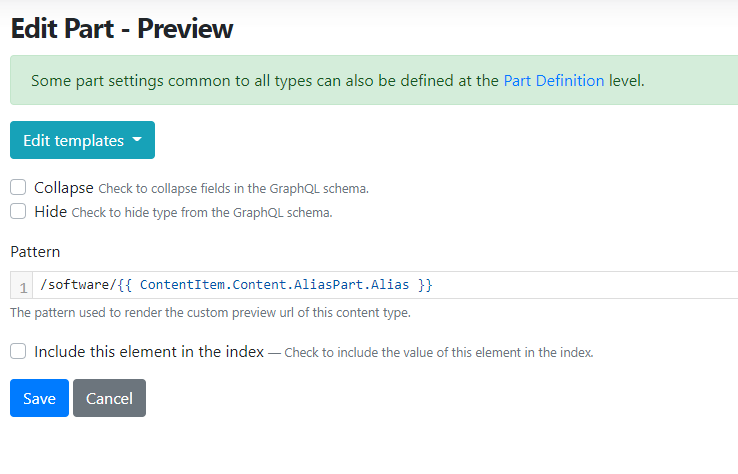Image resolution: width=738 pixels, height=474 pixels.
Task: Place cursor in the /software/ text
Action: point(78,285)
